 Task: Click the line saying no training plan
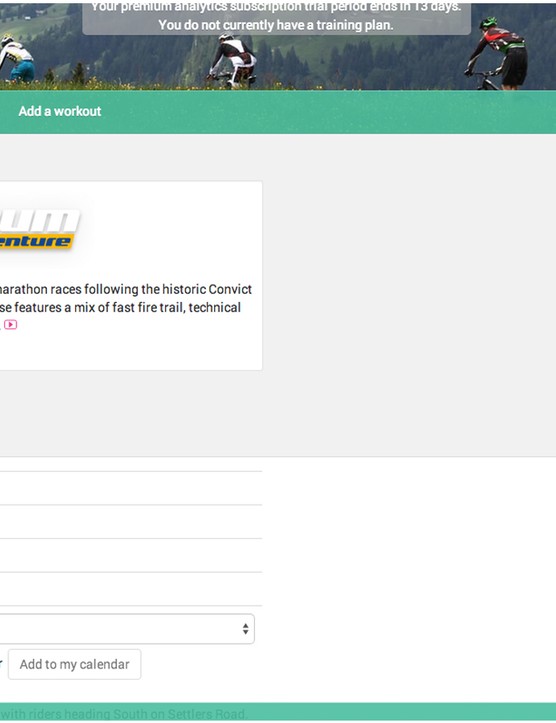click(x=276, y=25)
